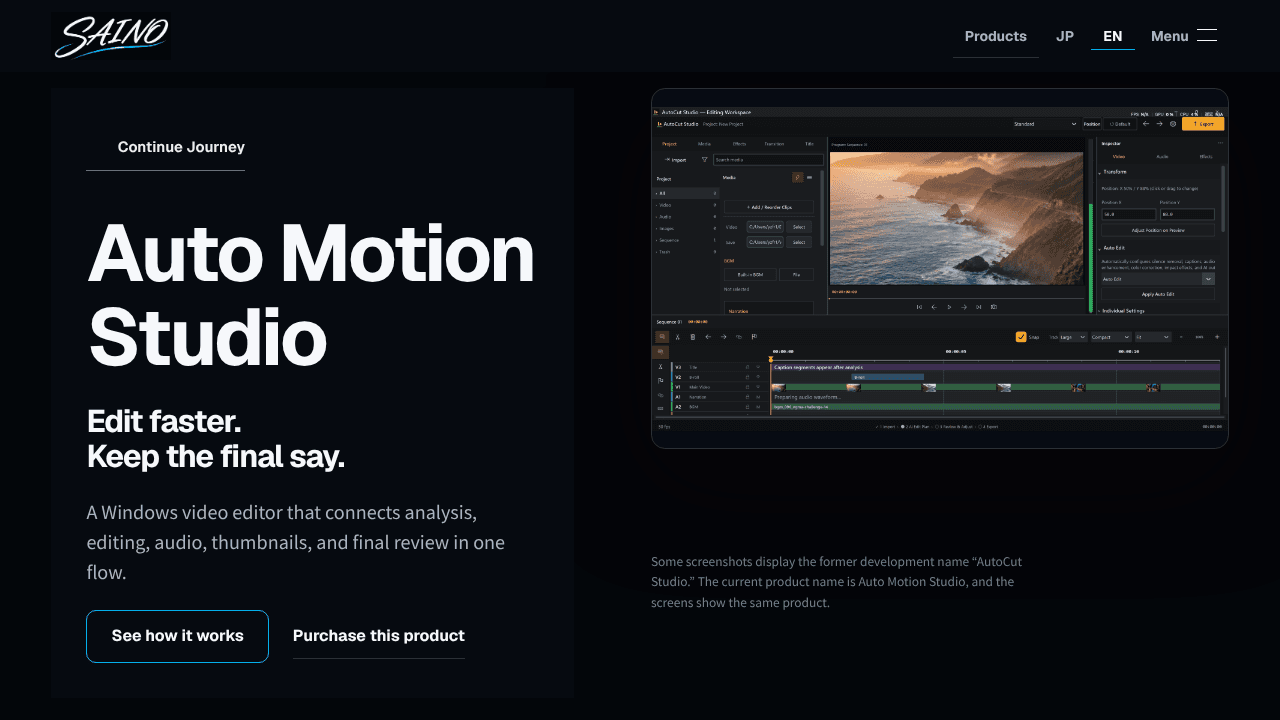1280x720 pixels.
Task: Click the Search media field
Action: tap(768, 160)
